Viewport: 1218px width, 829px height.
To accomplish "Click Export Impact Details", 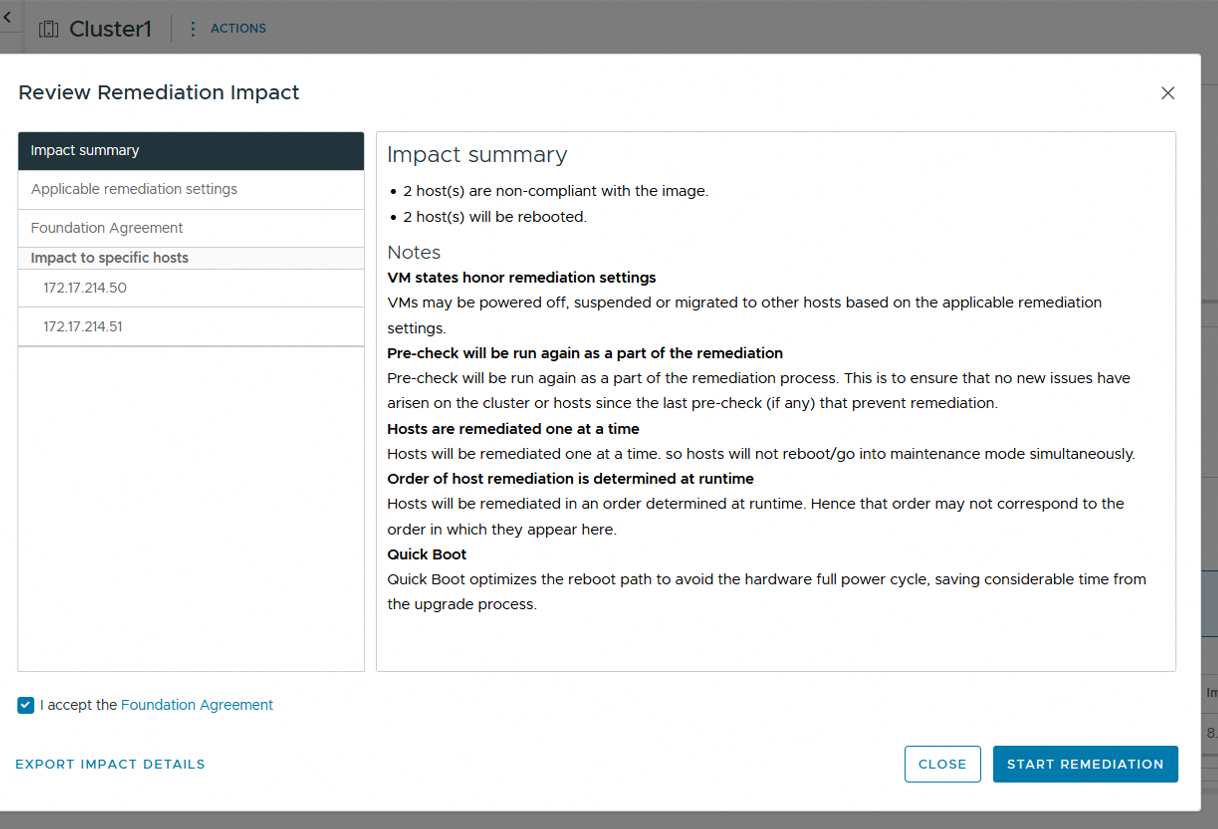I will 110,764.
